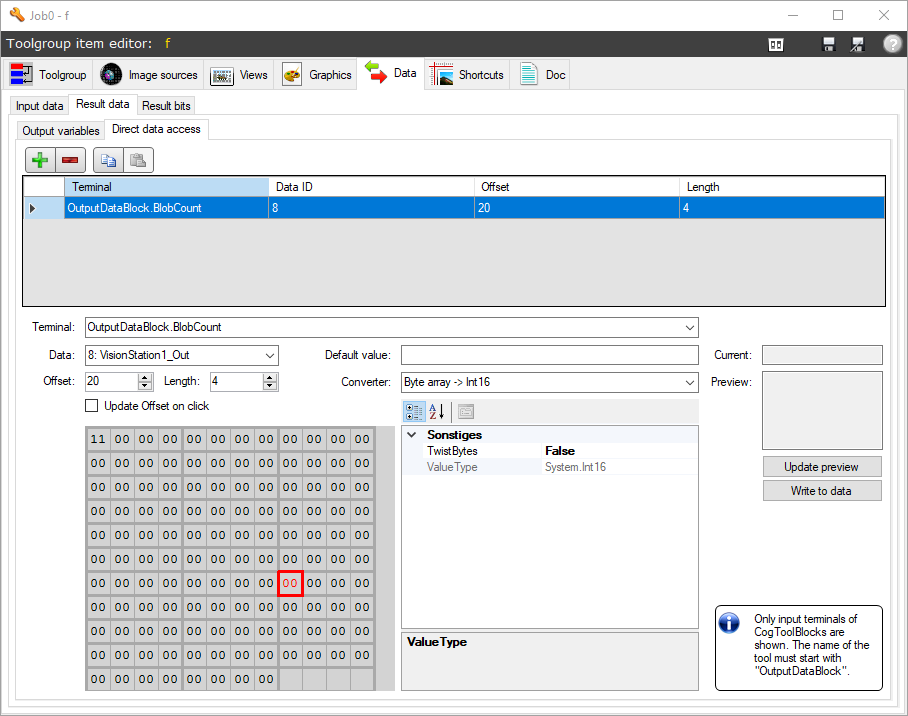
Task: Click the save-as icon in header
Action: (x=857, y=45)
